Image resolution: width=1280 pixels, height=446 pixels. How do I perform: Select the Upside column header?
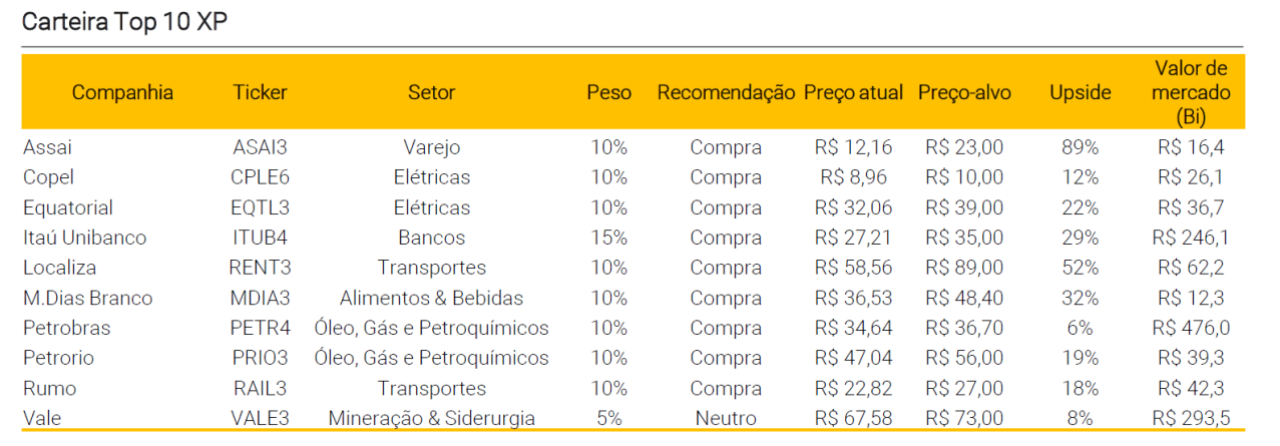coord(1080,93)
